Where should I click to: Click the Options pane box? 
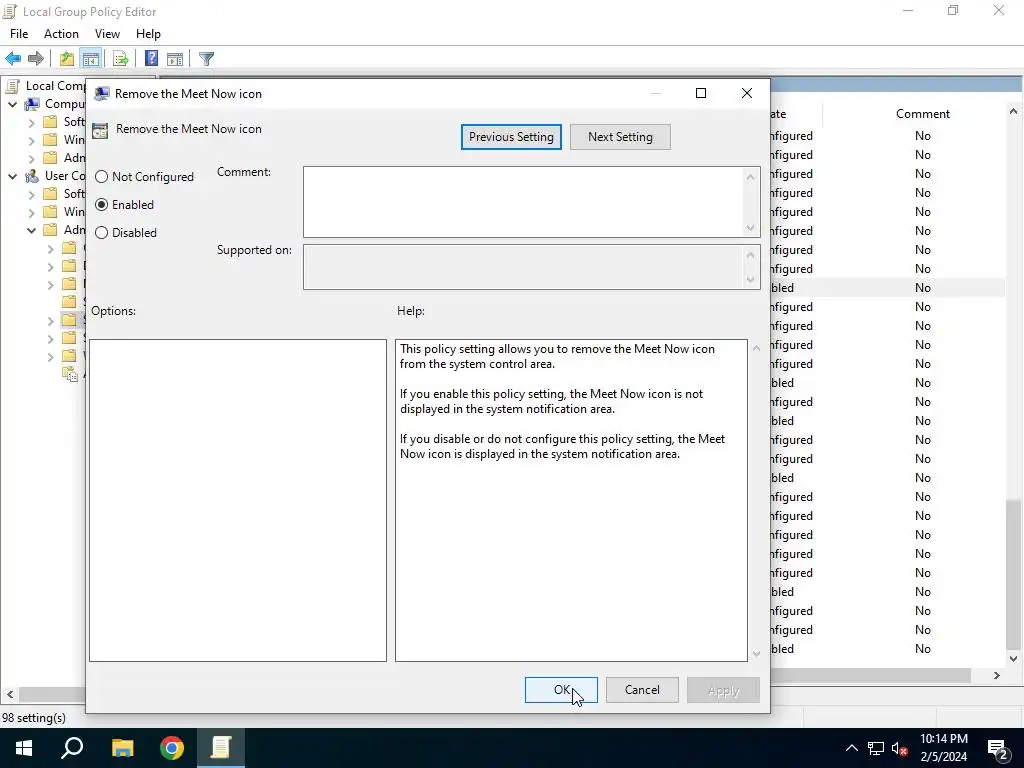point(238,500)
